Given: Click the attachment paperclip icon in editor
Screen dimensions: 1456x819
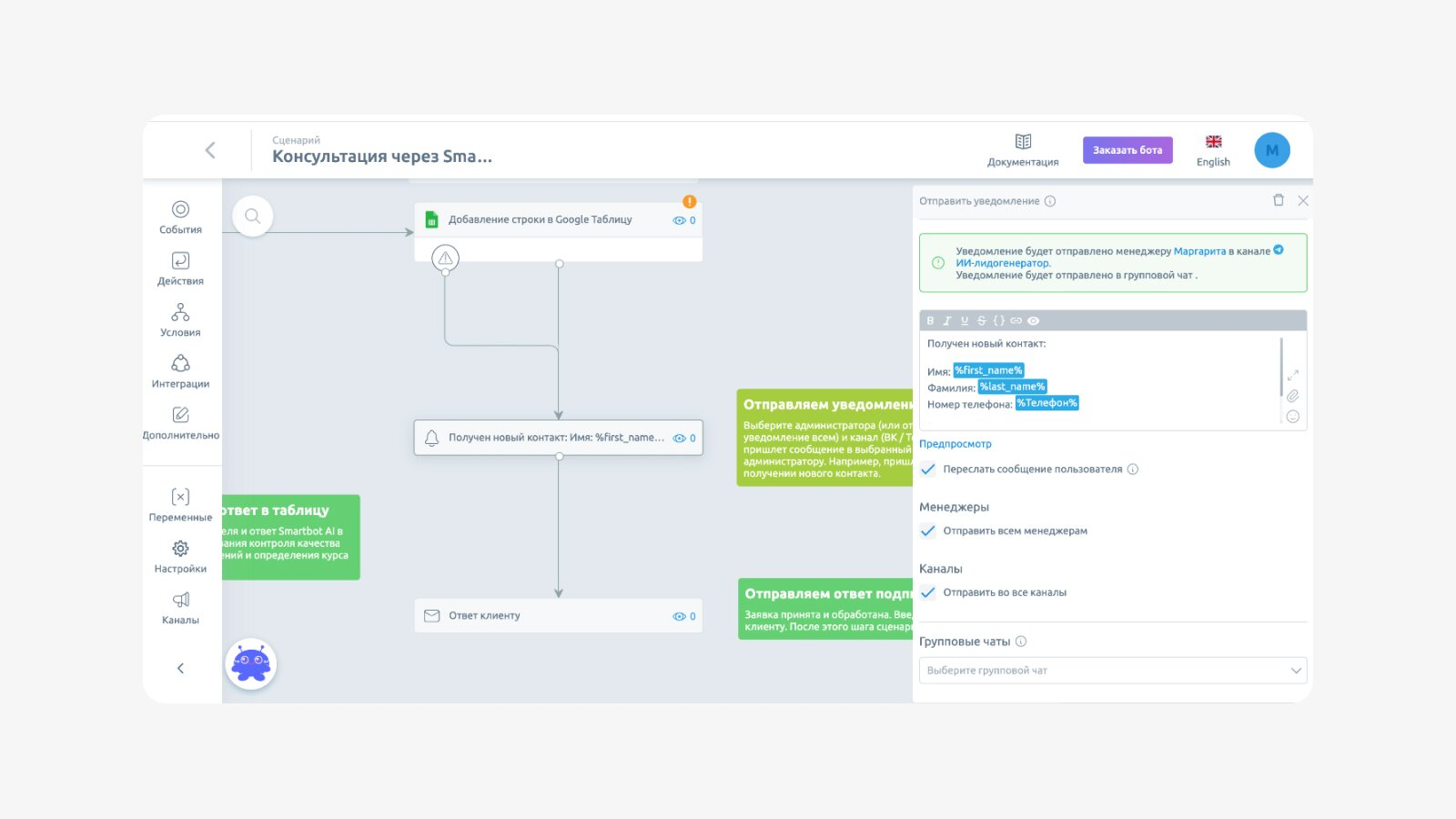Looking at the screenshot, I should [x=1292, y=396].
